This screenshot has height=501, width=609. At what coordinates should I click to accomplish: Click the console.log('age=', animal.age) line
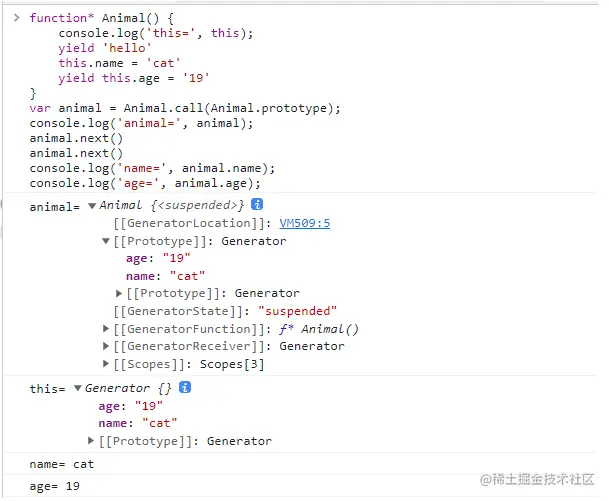145,183
